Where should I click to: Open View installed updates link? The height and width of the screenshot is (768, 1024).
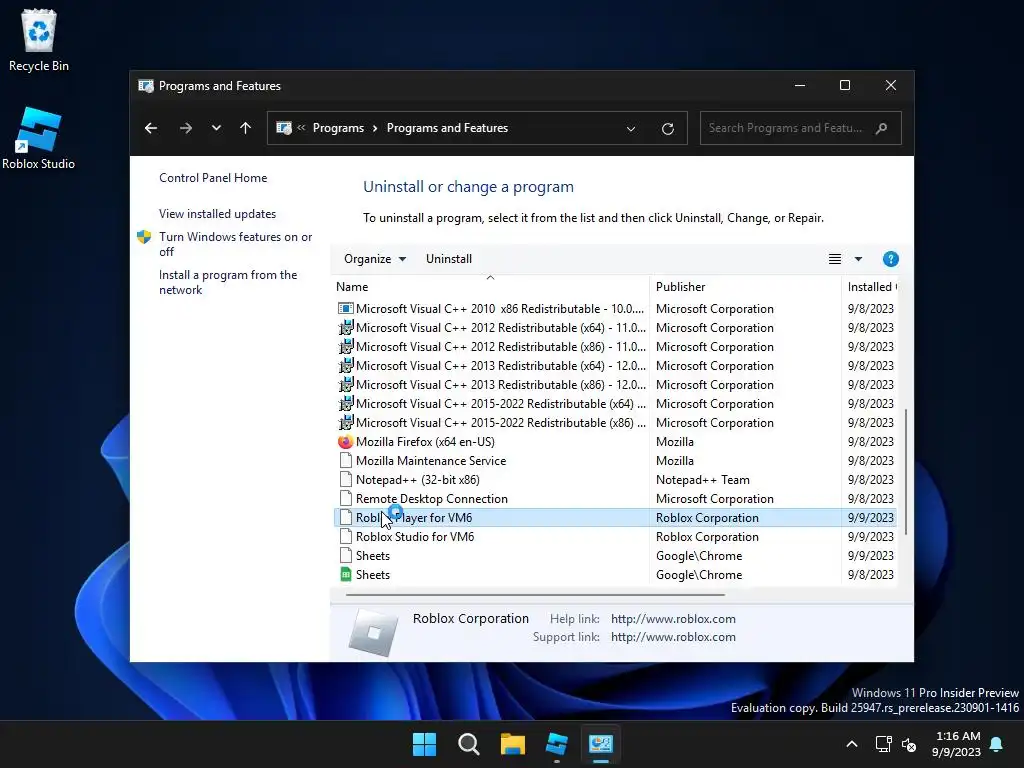[217, 214]
